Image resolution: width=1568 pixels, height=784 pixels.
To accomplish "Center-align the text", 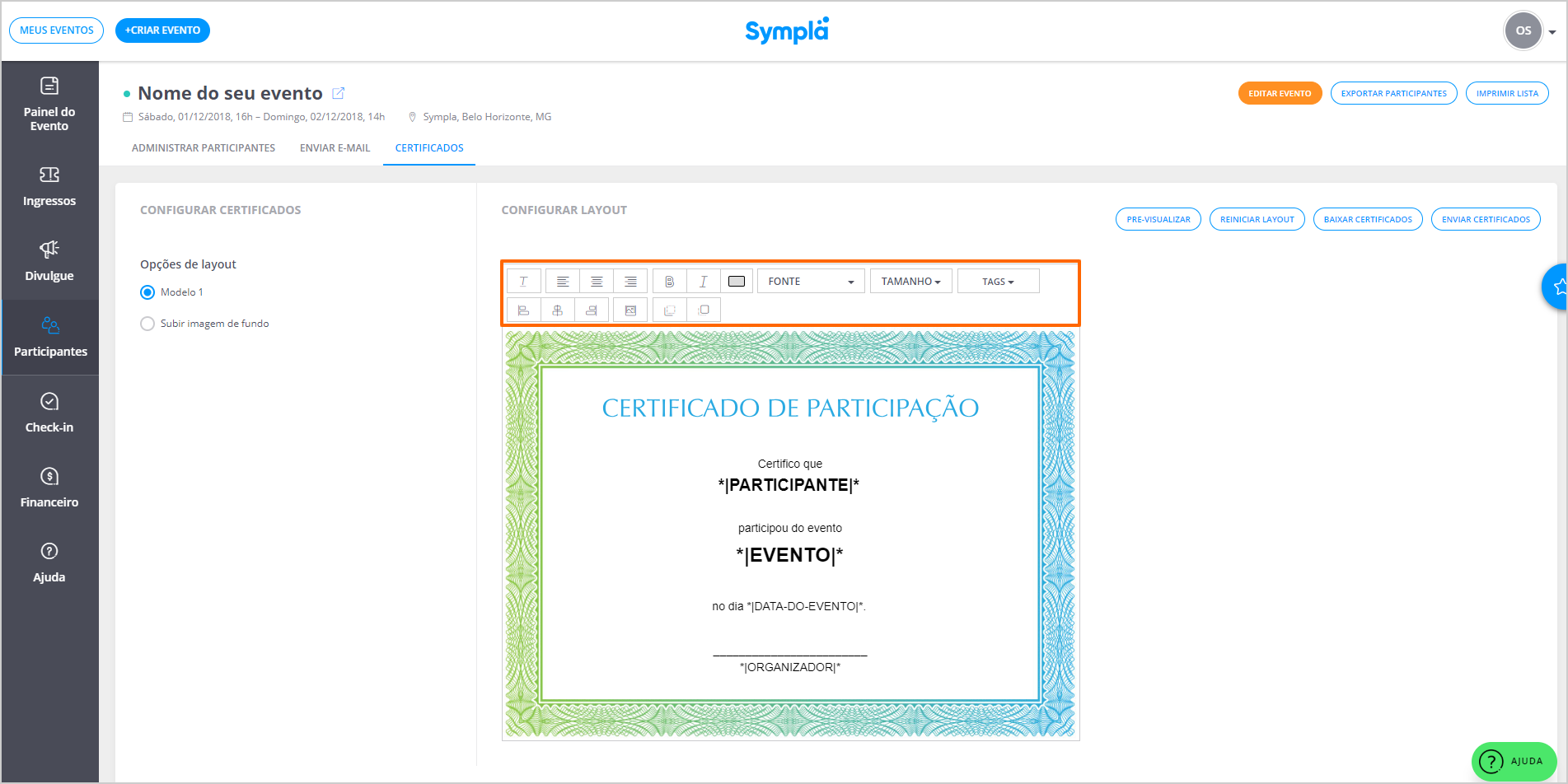I will pyautogui.click(x=597, y=282).
